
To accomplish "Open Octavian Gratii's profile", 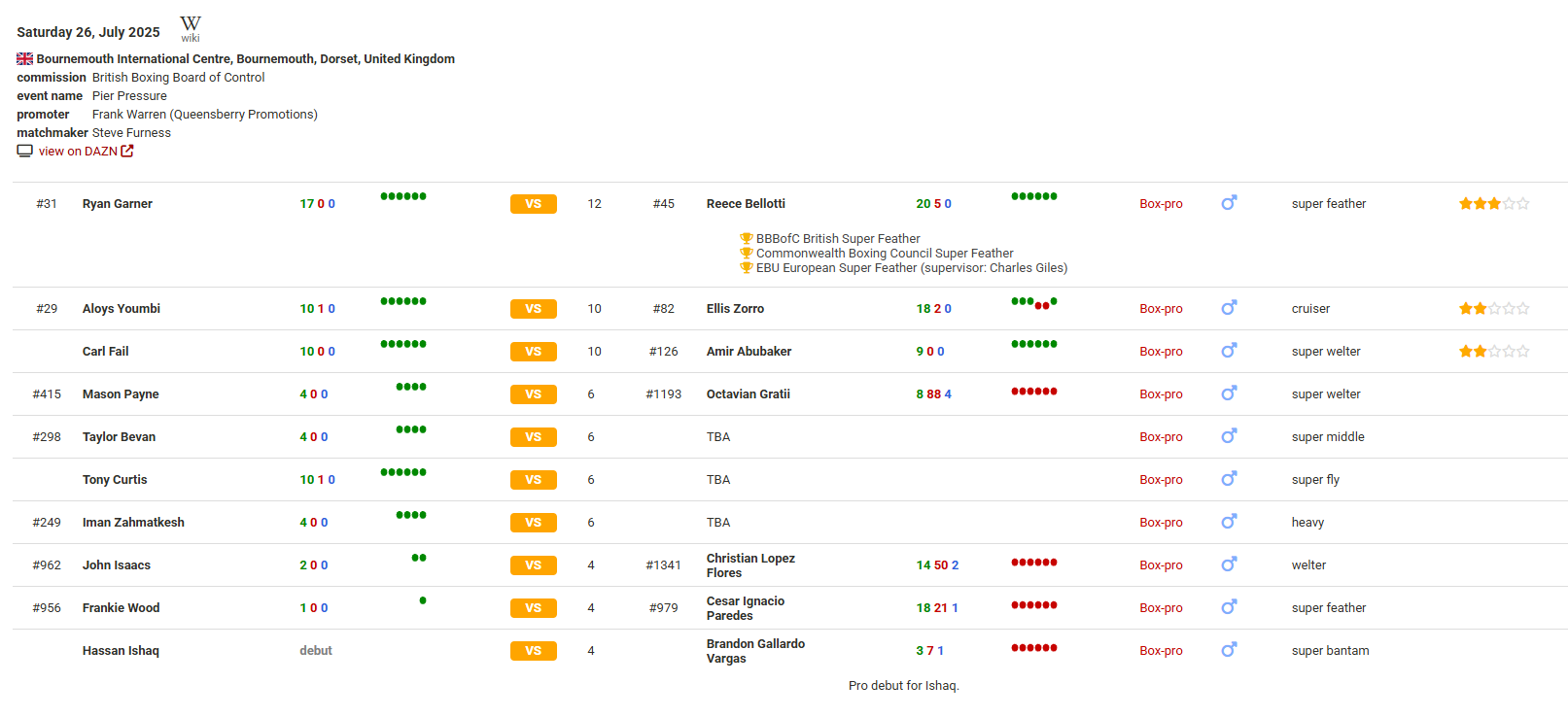I will click(x=749, y=394).
